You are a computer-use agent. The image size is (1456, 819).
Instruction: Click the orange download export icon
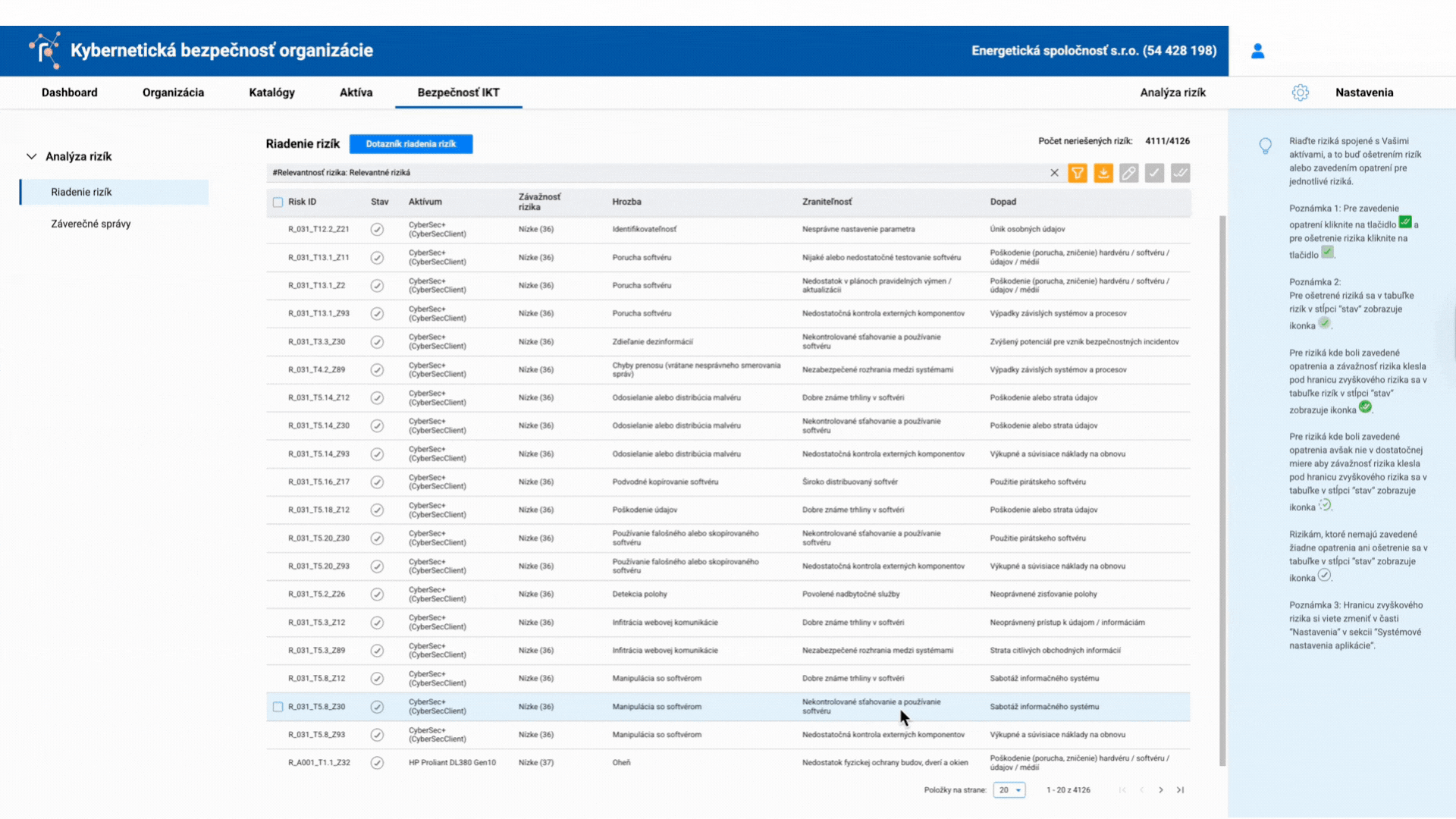tap(1103, 173)
